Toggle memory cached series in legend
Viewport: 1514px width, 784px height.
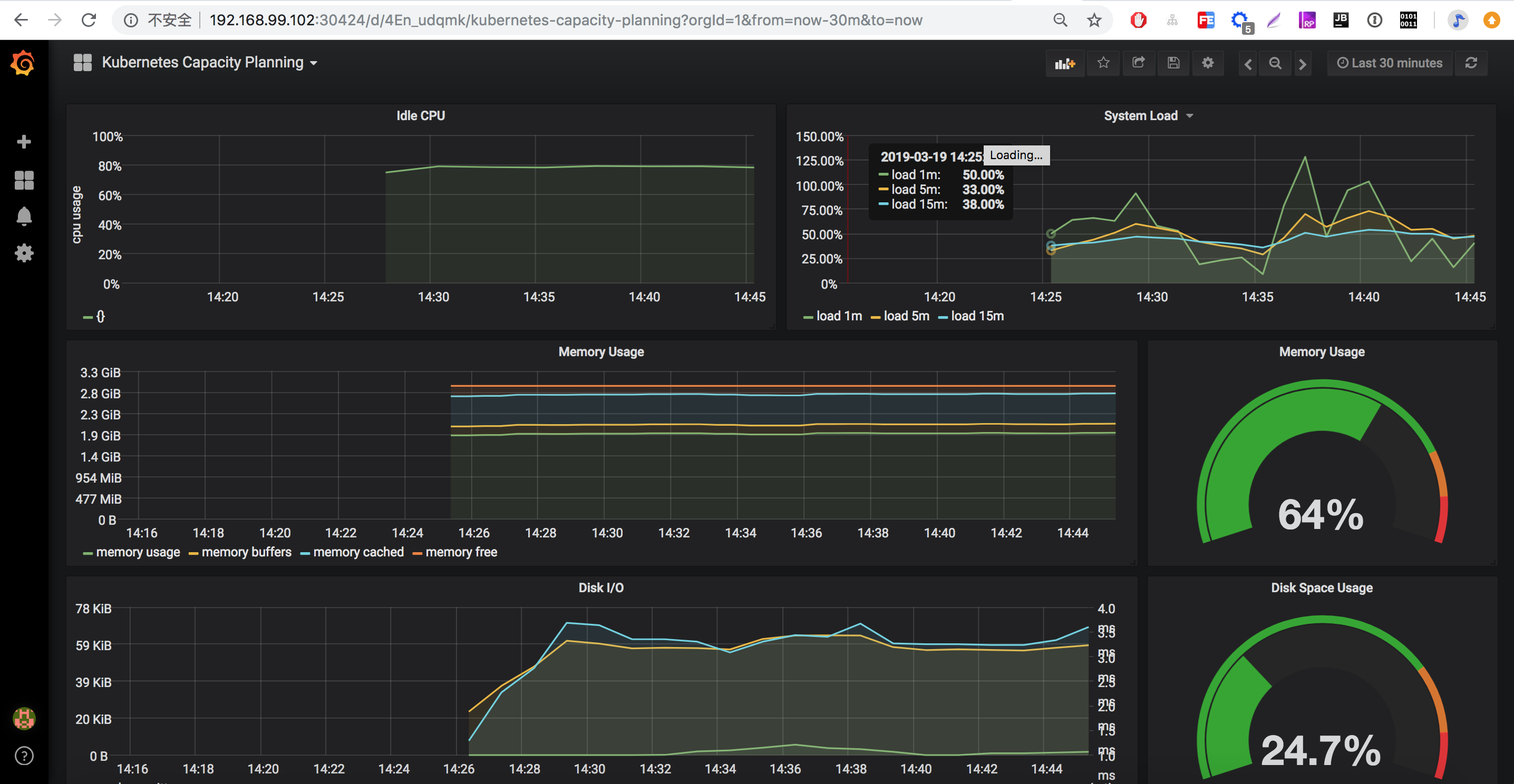[358, 552]
